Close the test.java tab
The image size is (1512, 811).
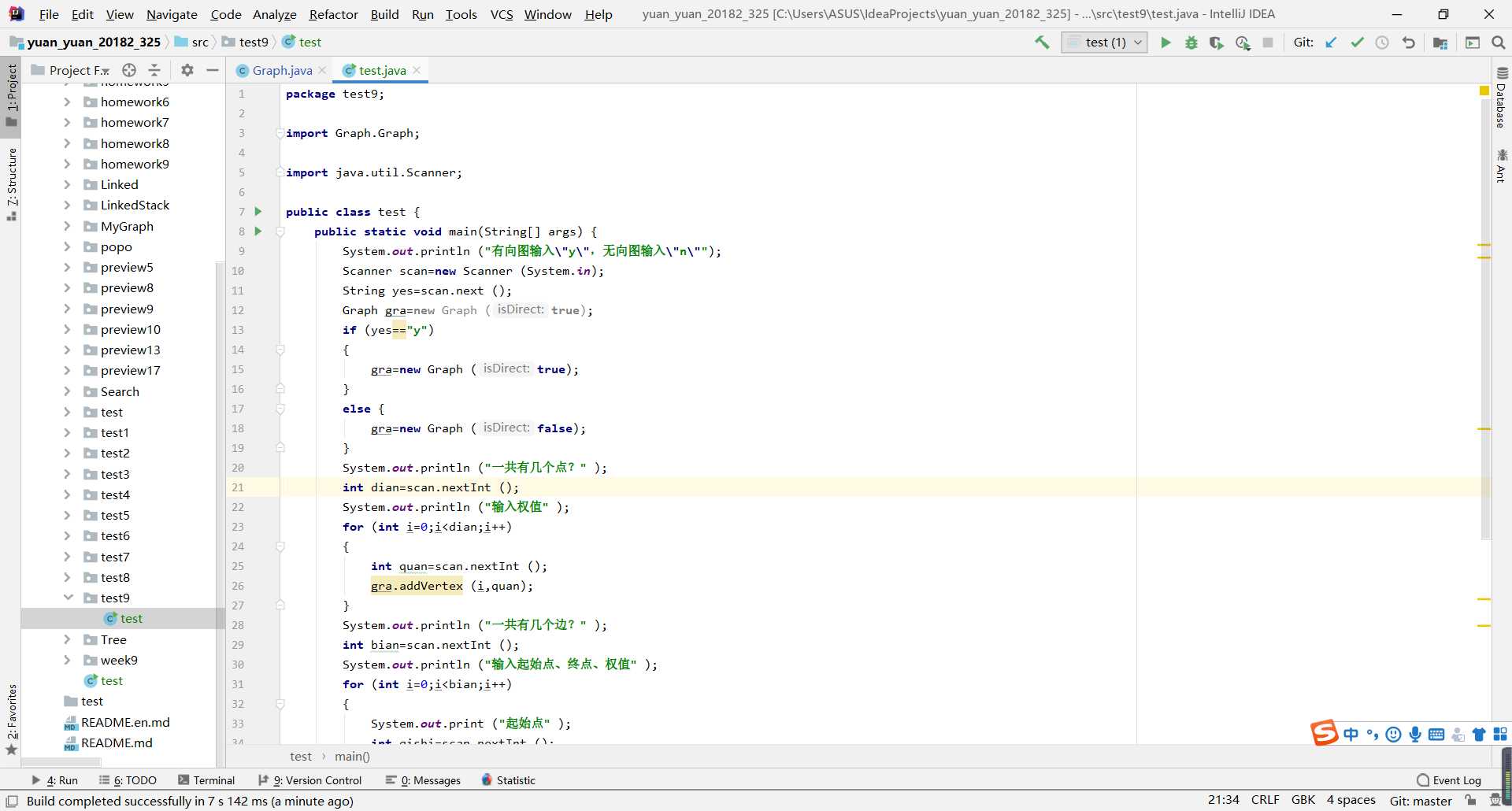click(x=417, y=70)
